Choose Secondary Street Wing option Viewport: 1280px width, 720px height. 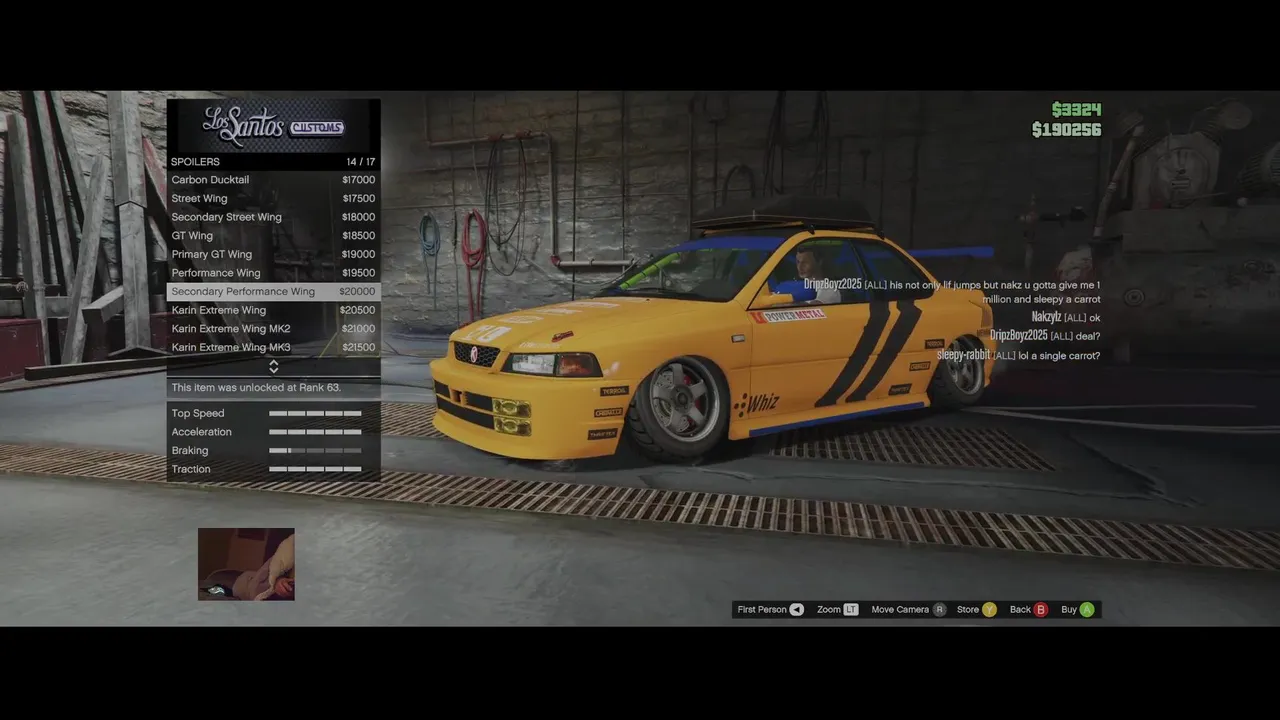(x=273, y=217)
